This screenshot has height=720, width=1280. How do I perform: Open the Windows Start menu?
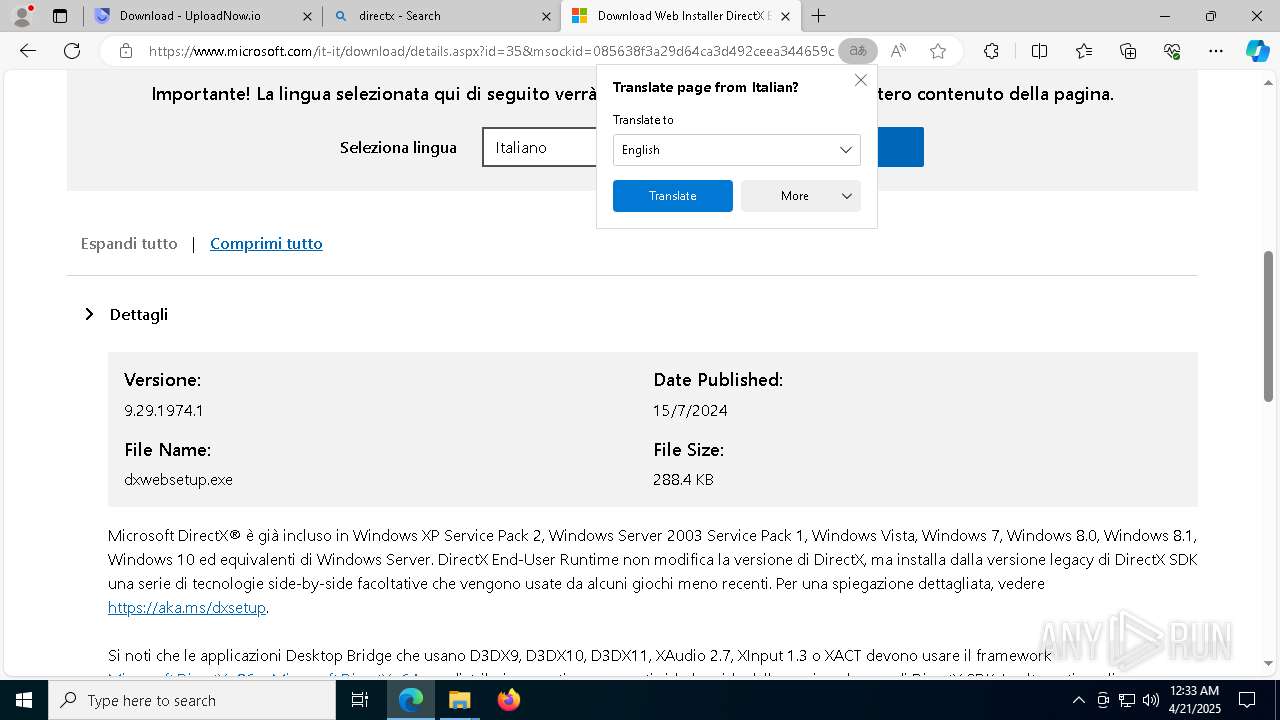24,700
